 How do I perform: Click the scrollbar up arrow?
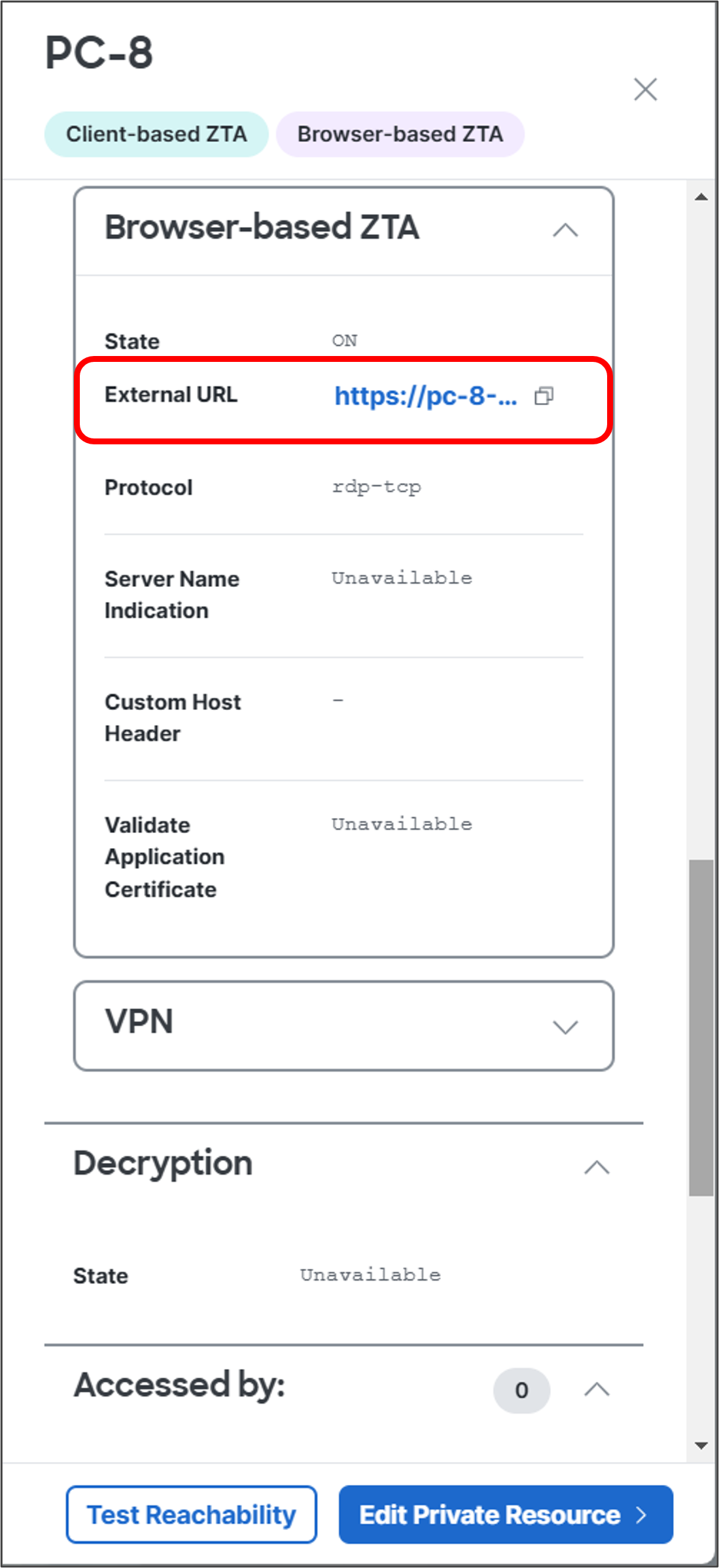(701, 196)
